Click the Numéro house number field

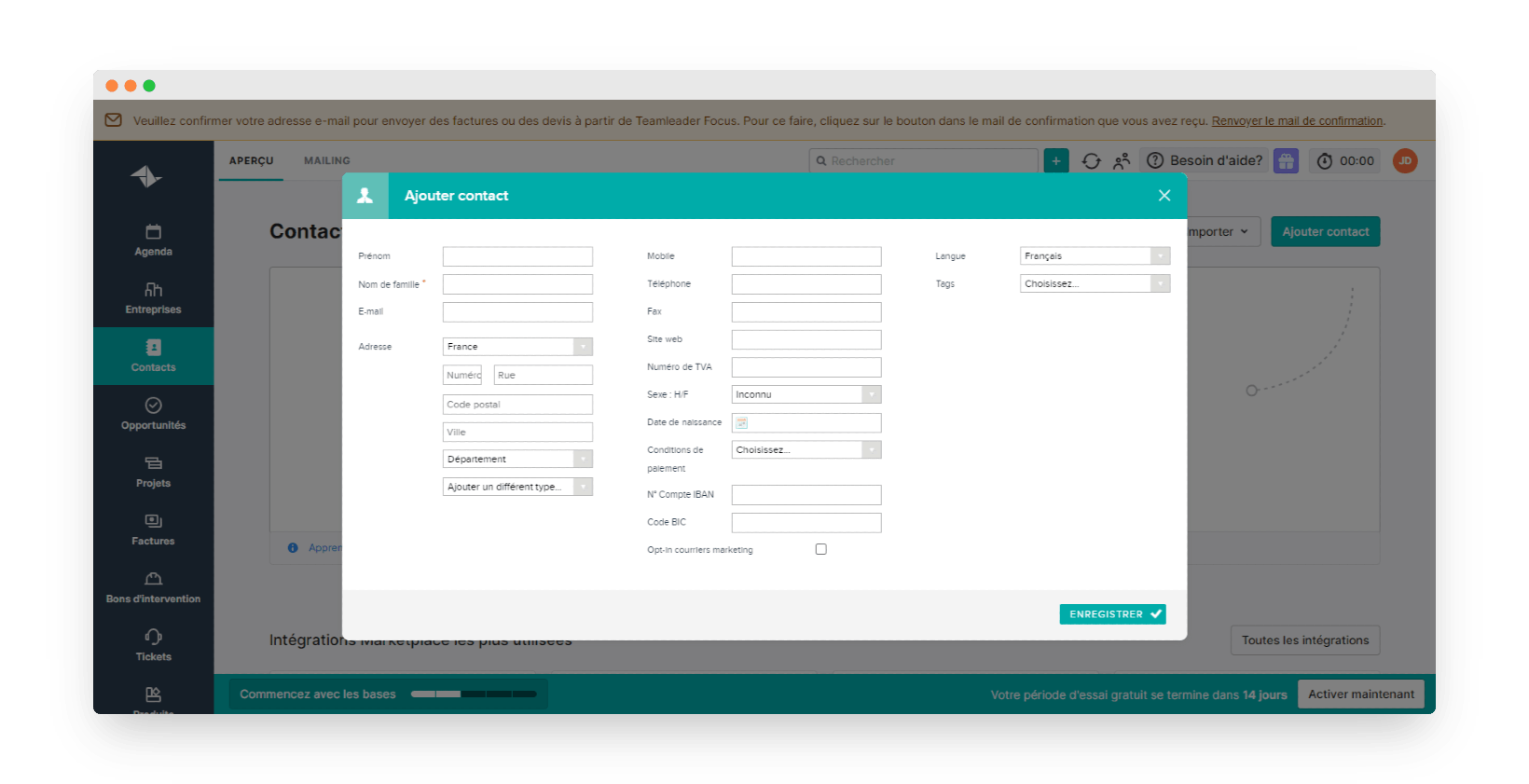click(462, 375)
